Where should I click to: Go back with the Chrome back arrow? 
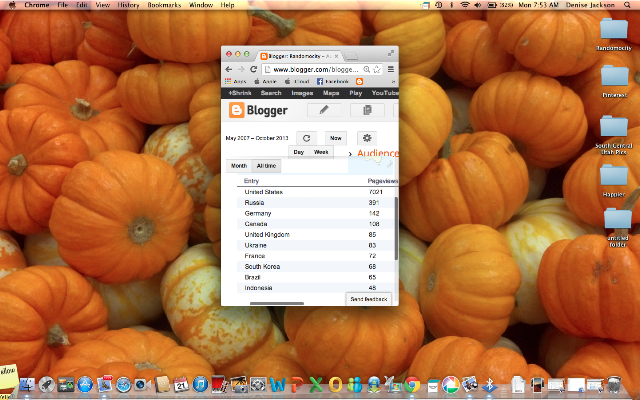(229, 69)
